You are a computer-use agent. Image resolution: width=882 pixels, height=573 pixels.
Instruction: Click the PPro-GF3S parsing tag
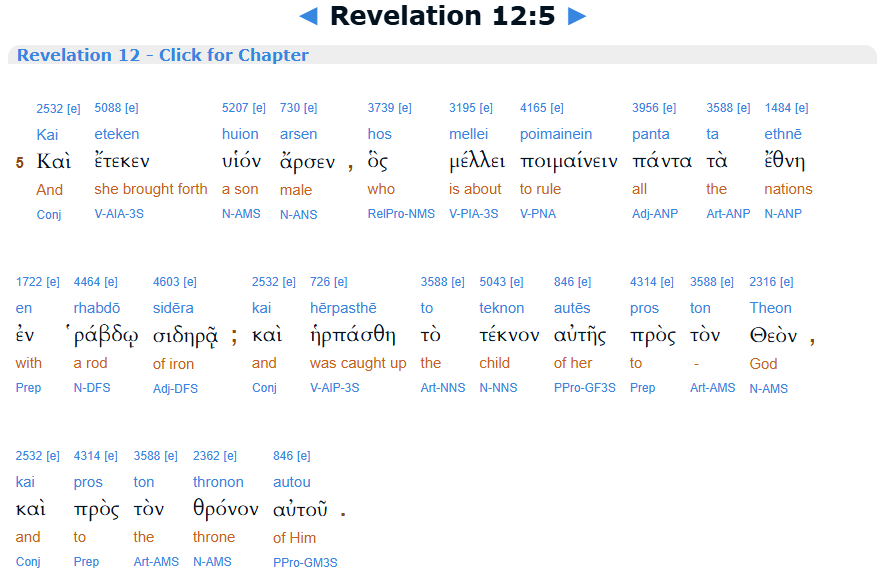coord(584,388)
